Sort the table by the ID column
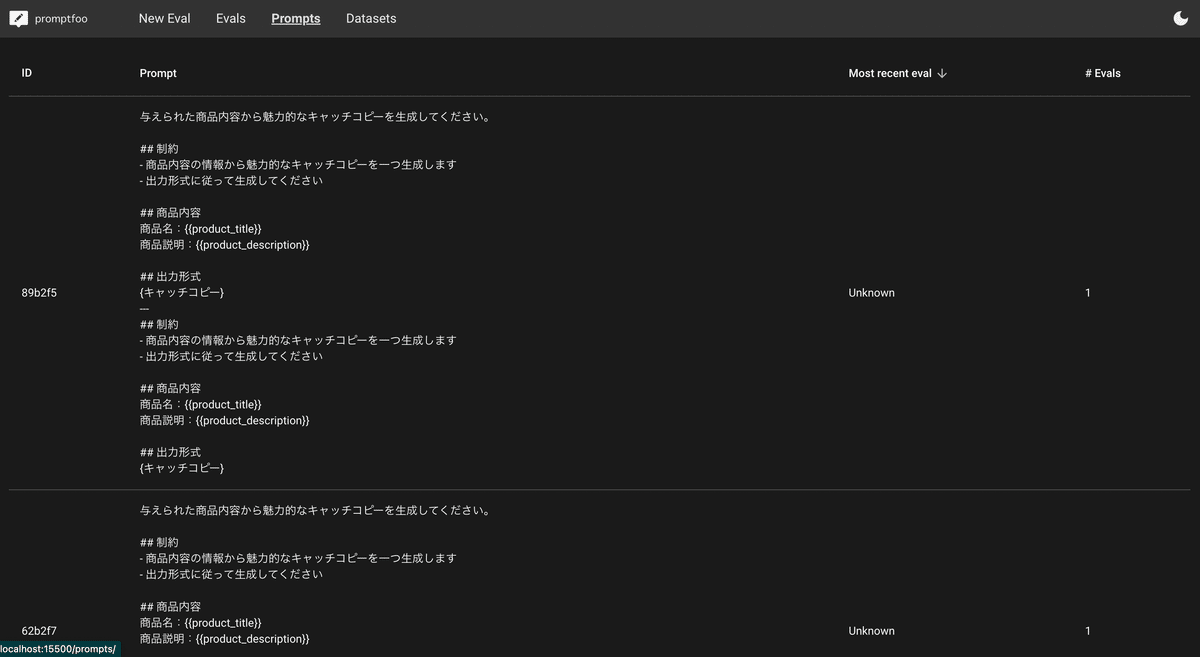Screen dimensions: 1200x657 tap(26, 72)
